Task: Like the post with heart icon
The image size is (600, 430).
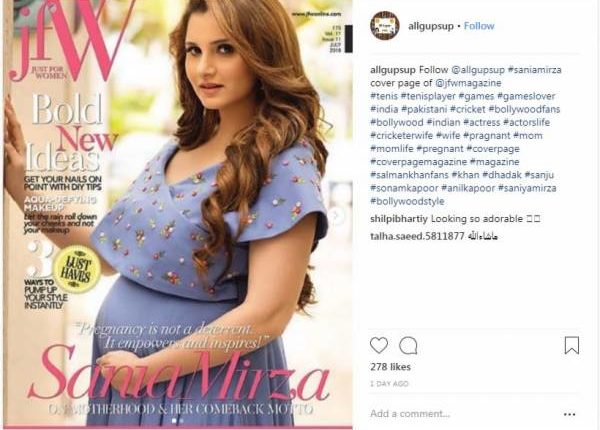Action: (379, 345)
